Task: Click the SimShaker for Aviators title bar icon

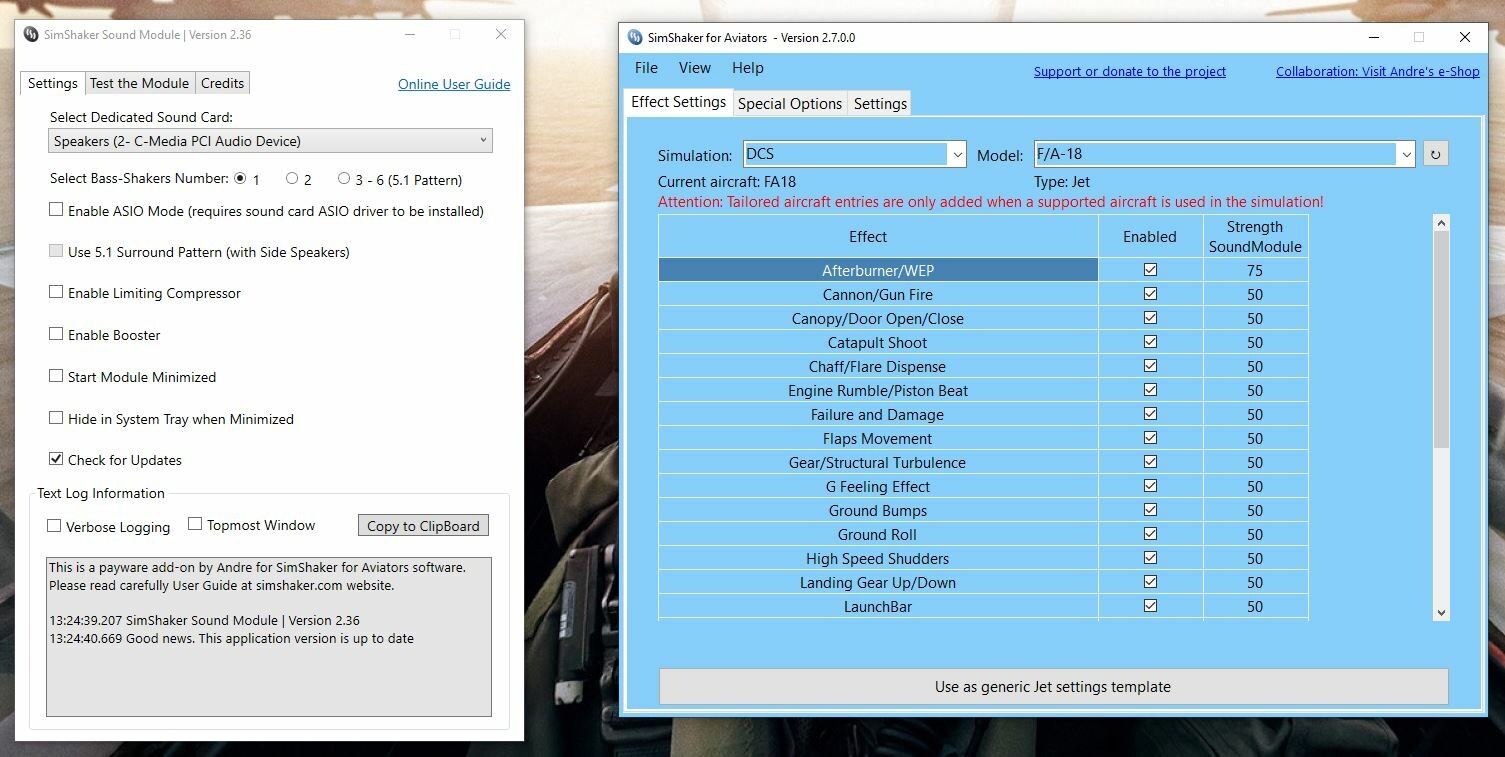Action: point(634,37)
